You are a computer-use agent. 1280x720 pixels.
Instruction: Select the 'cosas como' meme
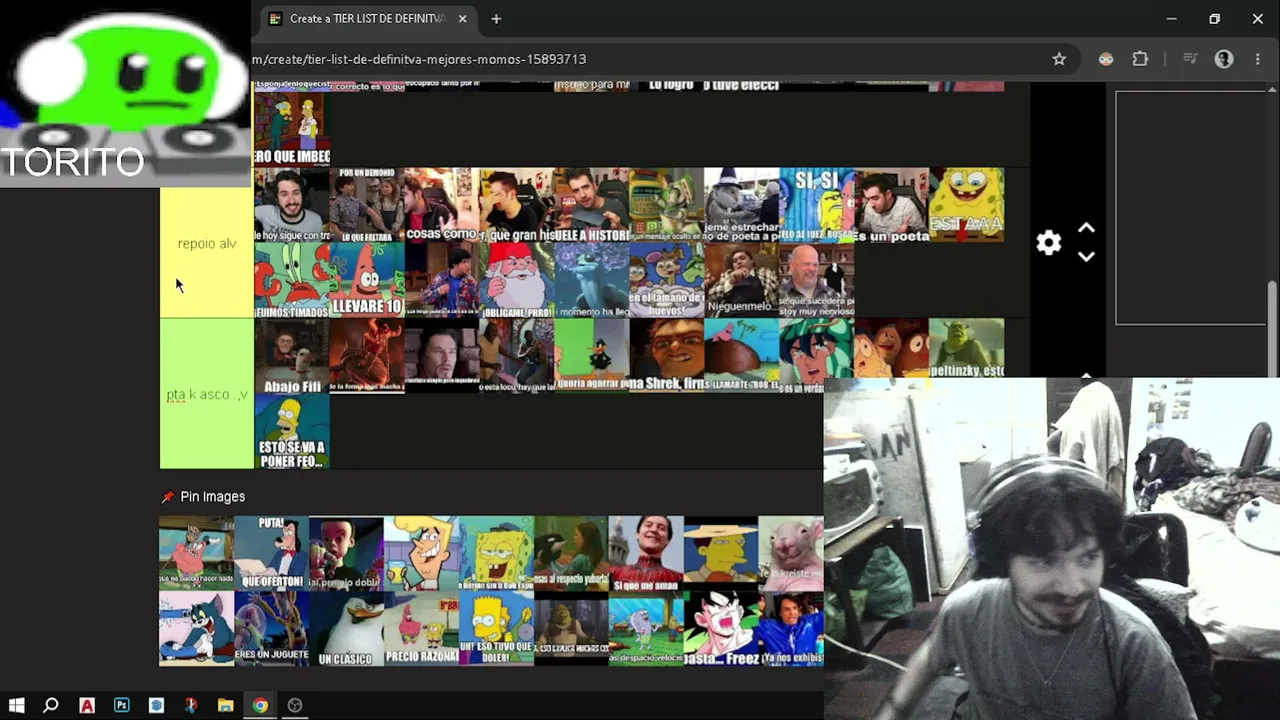pyautogui.click(x=442, y=205)
